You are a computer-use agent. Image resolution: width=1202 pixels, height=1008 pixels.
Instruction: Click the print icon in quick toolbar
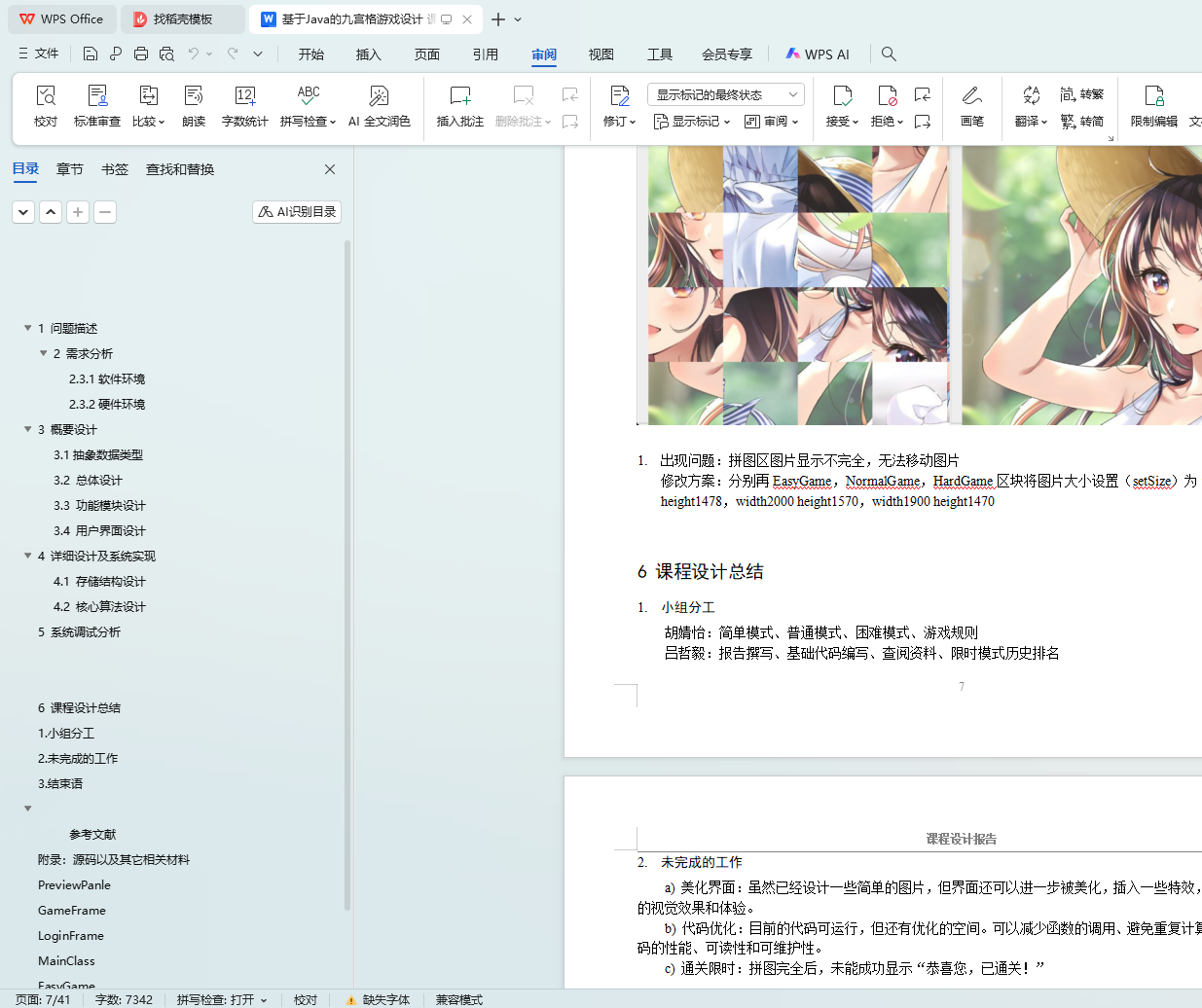point(141,54)
